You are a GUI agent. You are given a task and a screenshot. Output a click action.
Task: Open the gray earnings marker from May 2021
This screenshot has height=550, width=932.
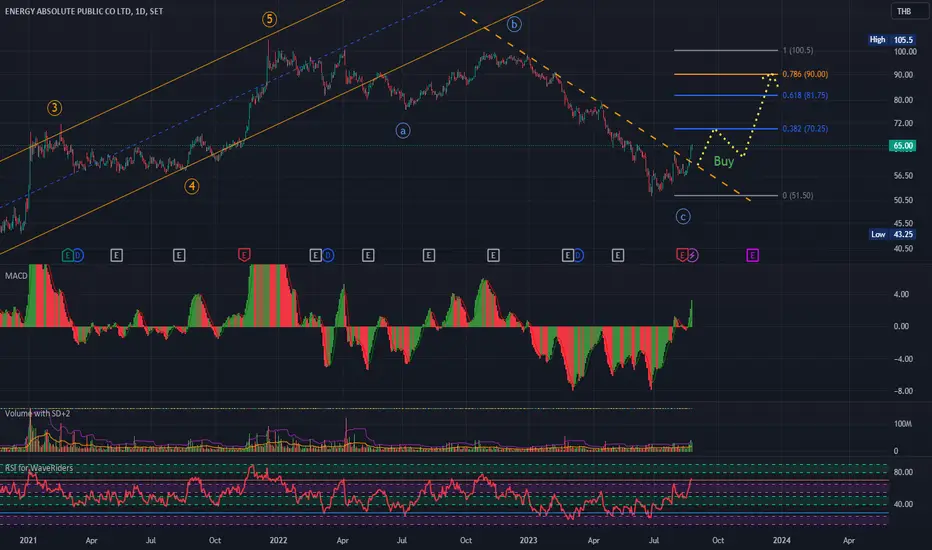pyautogui.click(x=116, y=256)
